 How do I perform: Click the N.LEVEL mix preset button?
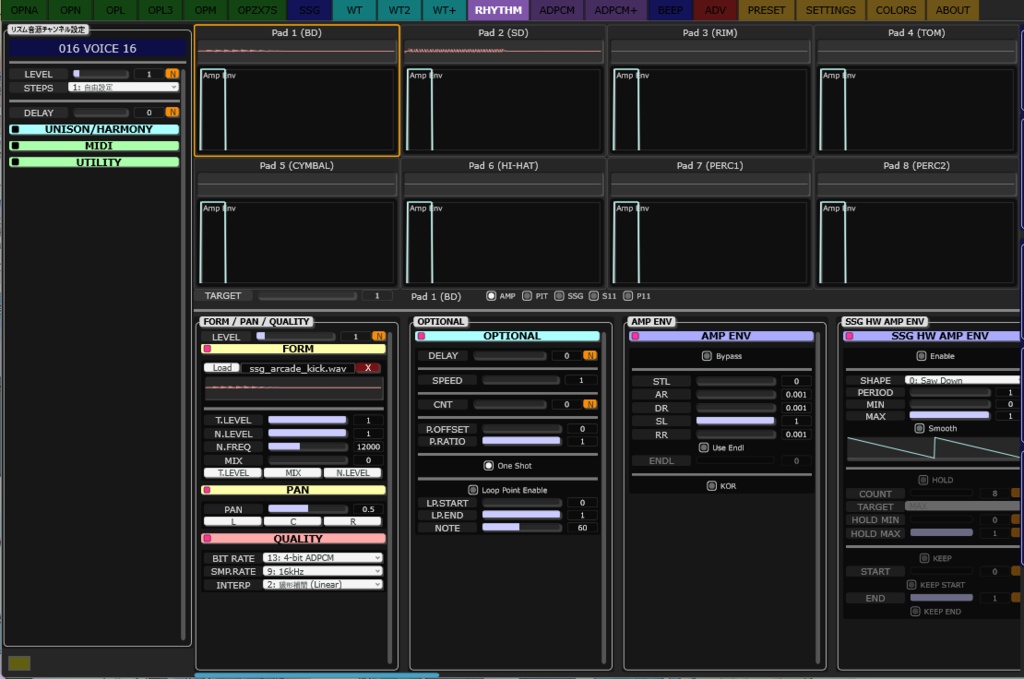(x=353, y=473)
